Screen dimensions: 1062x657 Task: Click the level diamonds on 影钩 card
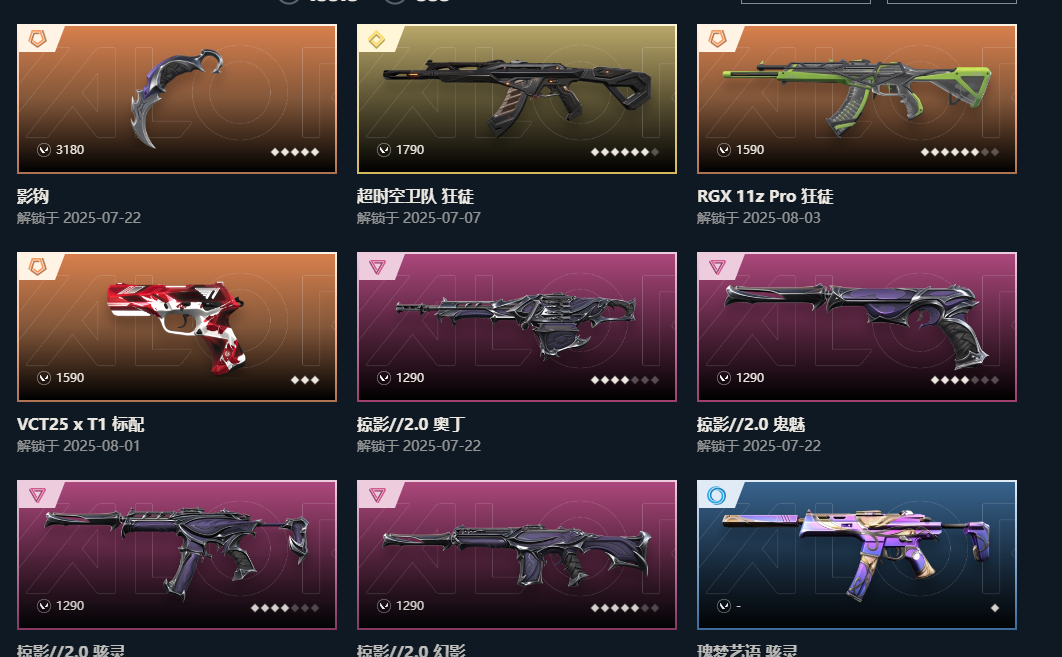[295, 152]
